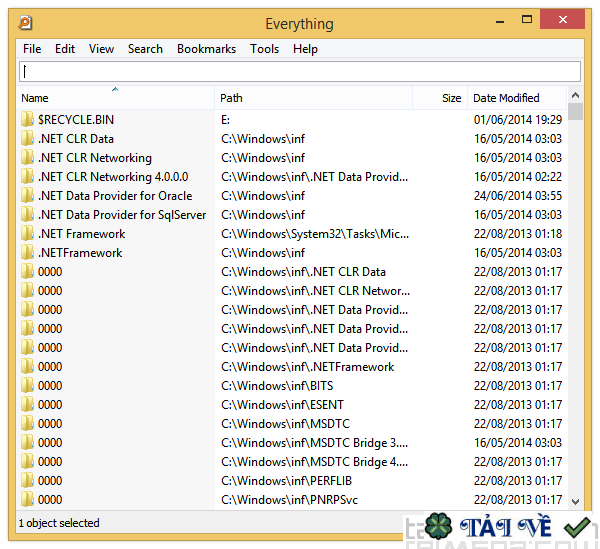Click folder icon of 0000 in inf\MSDTC
The width and height of the screenshot is (600, 549).
[27, 424]
